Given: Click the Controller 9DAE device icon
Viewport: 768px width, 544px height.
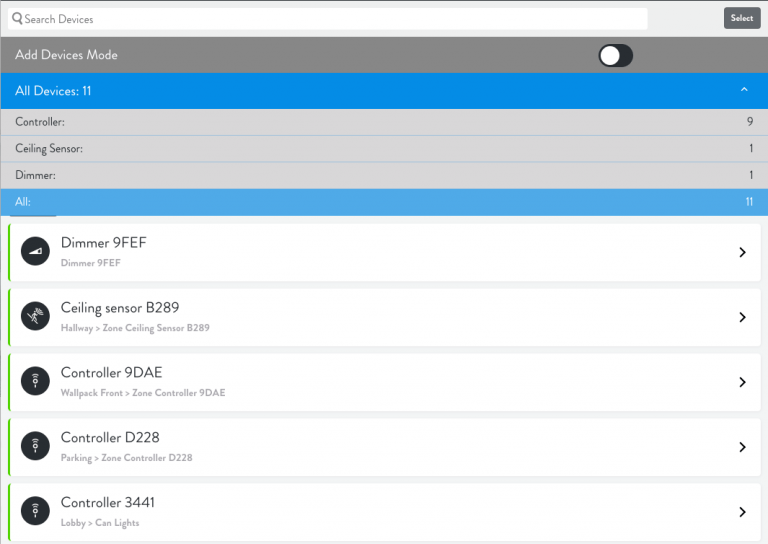Looking at the screenshot, I should [x=35, y=382].
